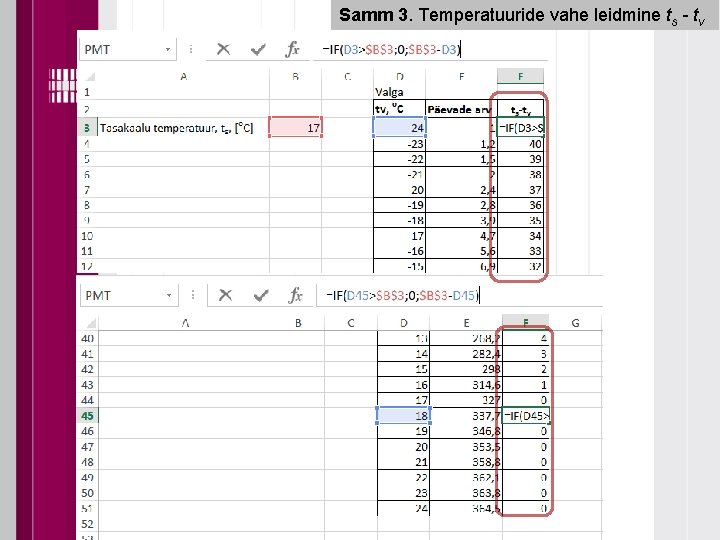Image resolution: width=720 pixels, height=540 pixels.
Task: Click cell D3 with value 24
Action: (x=399, y=128)
